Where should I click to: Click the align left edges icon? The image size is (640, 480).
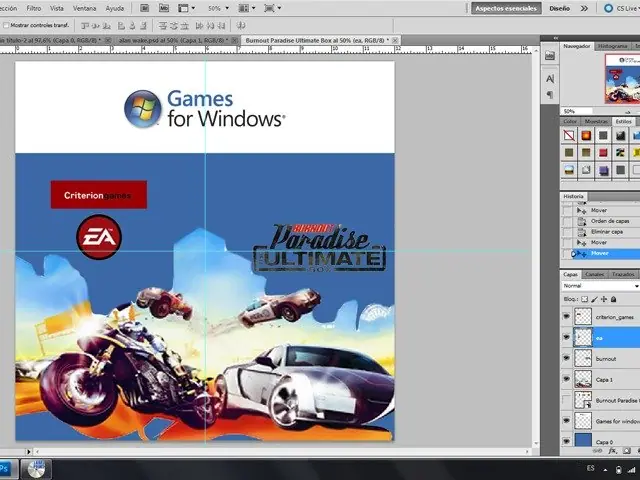(121, 26)
